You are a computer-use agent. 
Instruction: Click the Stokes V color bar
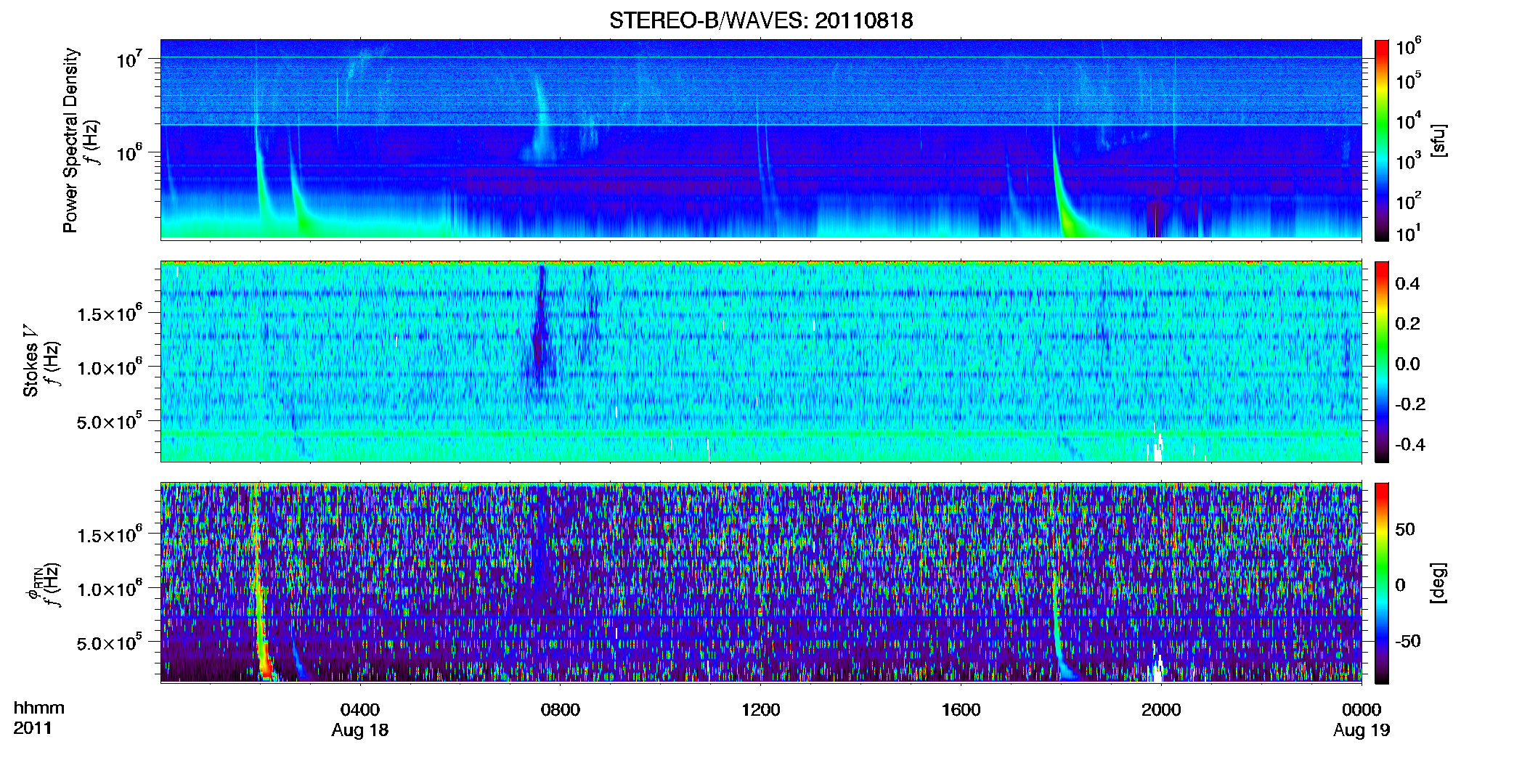pyautogui.click(x=1382, y=362)
